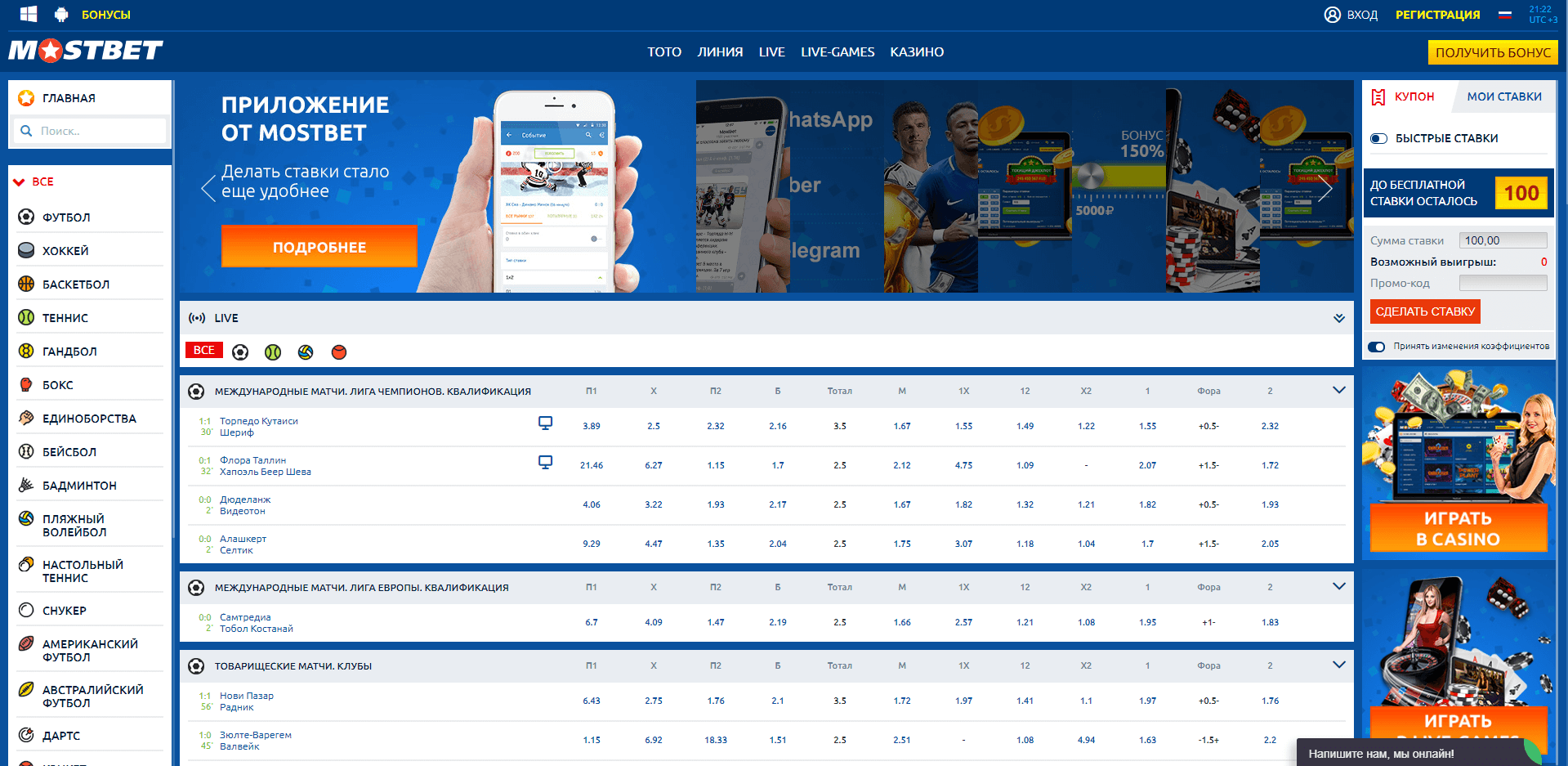Select П1 odds 3.89 for Торпедо Кутаиси
The height and width of the screenshot is (766, 1568).
[x=592, y=426]
